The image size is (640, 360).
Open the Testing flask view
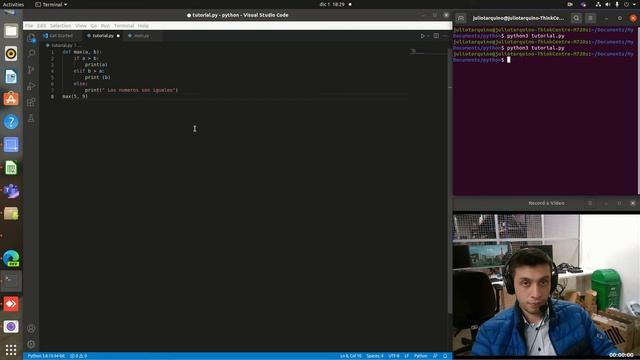31,118
